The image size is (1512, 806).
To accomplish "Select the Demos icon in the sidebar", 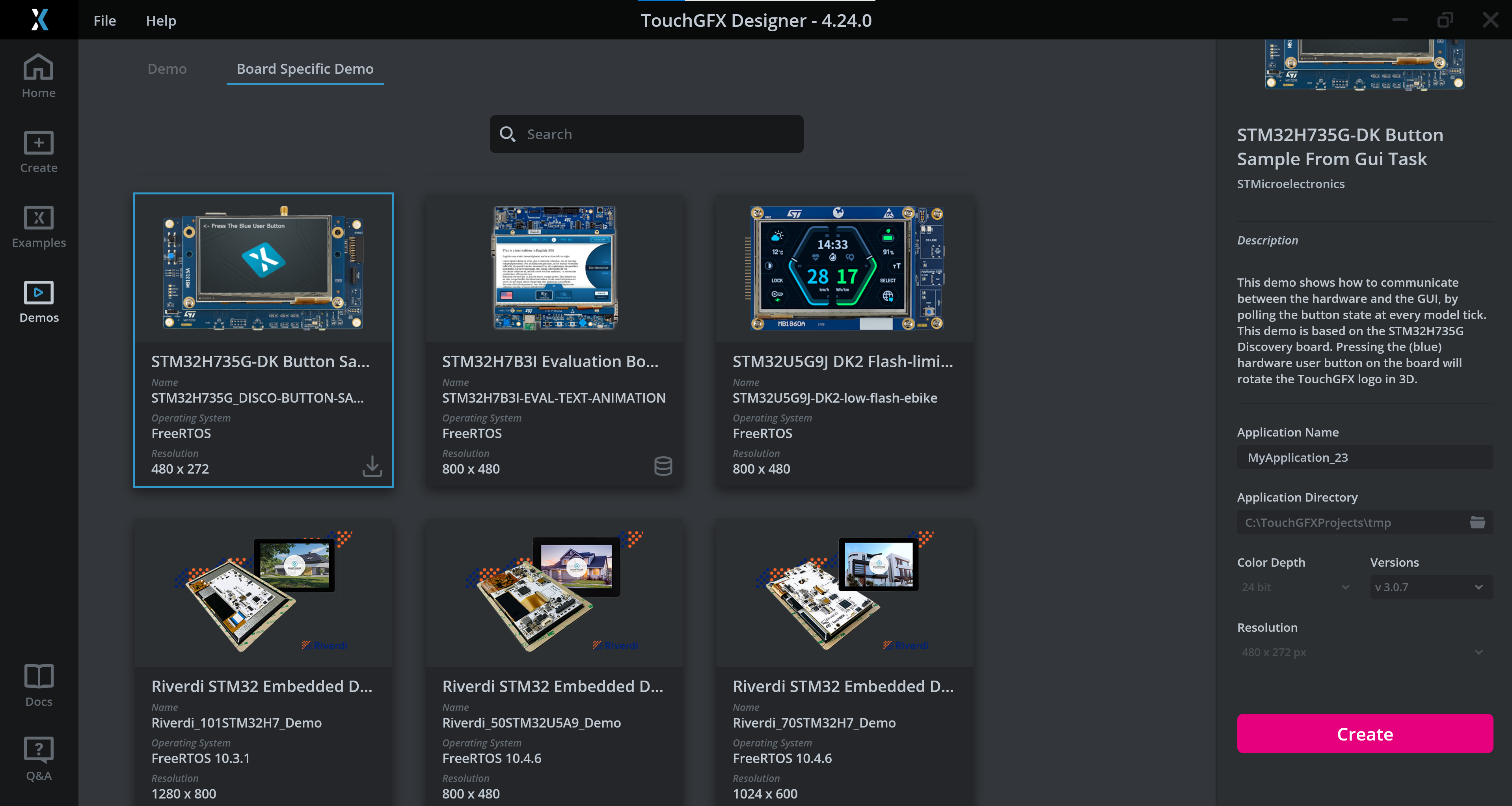I will pos(38,300).
